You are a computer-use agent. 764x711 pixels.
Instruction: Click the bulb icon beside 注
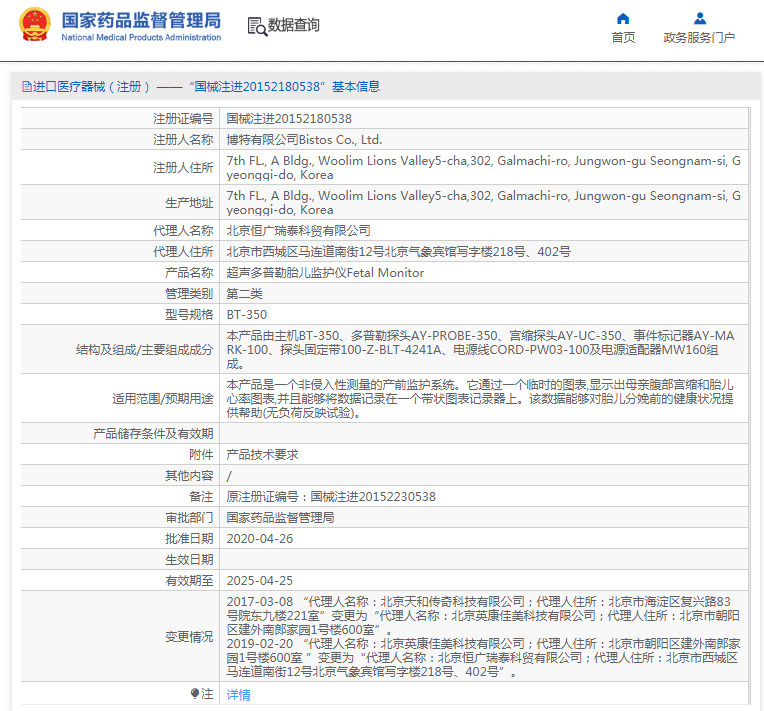coord(195,693)
